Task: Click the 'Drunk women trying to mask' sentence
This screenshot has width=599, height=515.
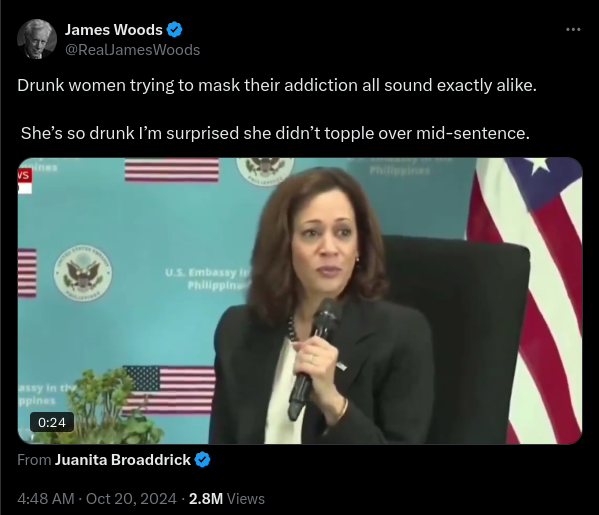Action: 277,85
